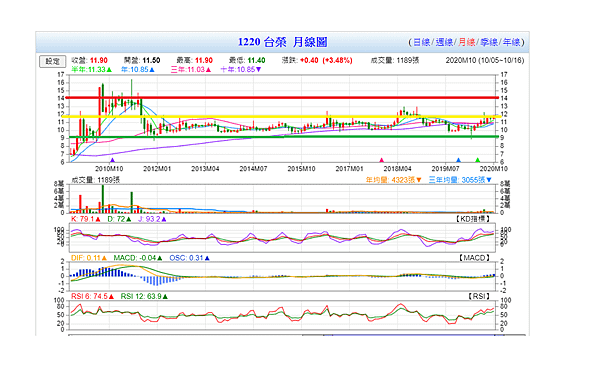Click the 收盤 11.90 closing price value
Image resolution: width=600 pixels, height=385 pixels.
coord(90,60)
